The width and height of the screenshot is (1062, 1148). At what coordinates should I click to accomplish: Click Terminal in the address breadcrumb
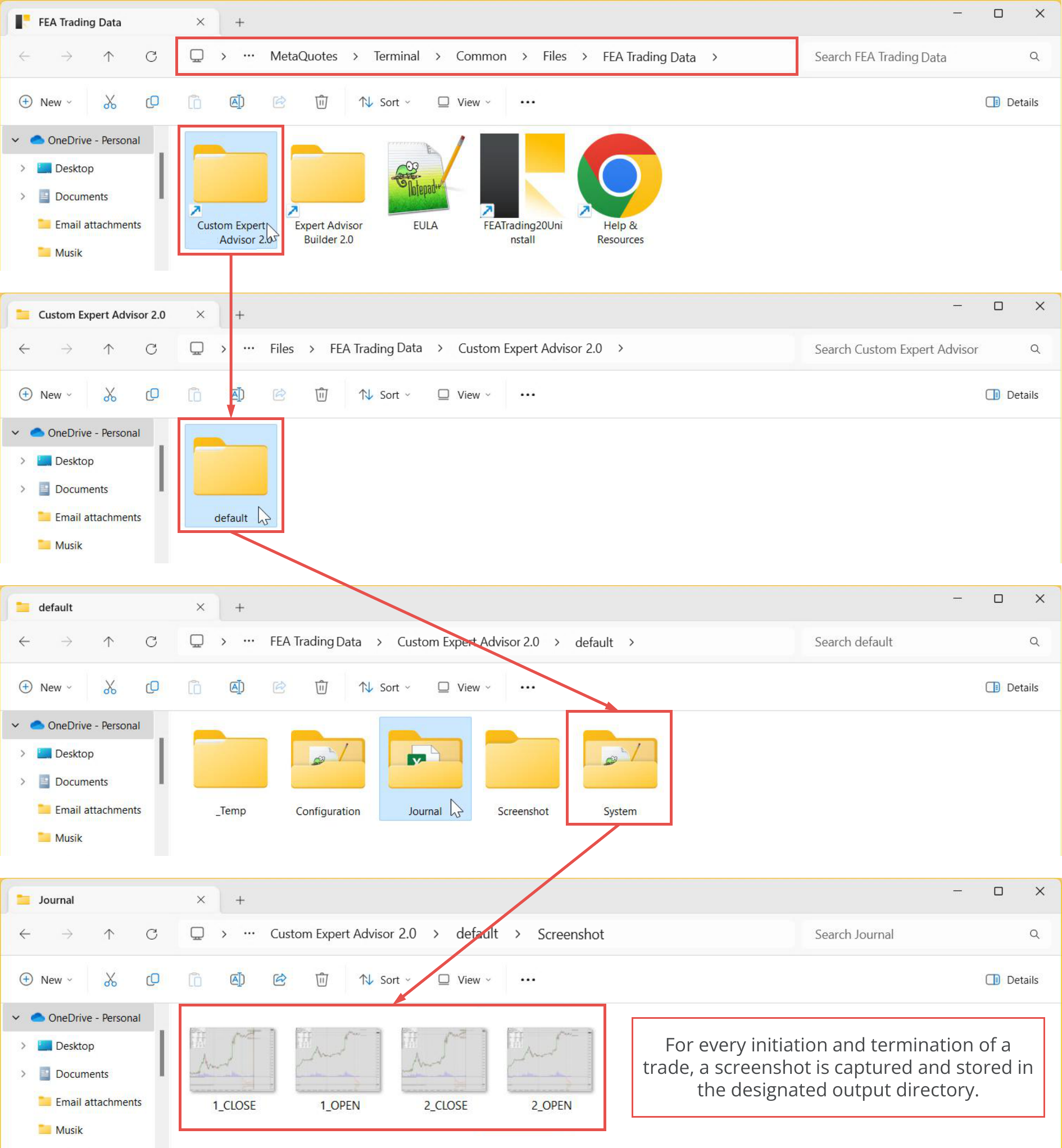tap(397, 56)
